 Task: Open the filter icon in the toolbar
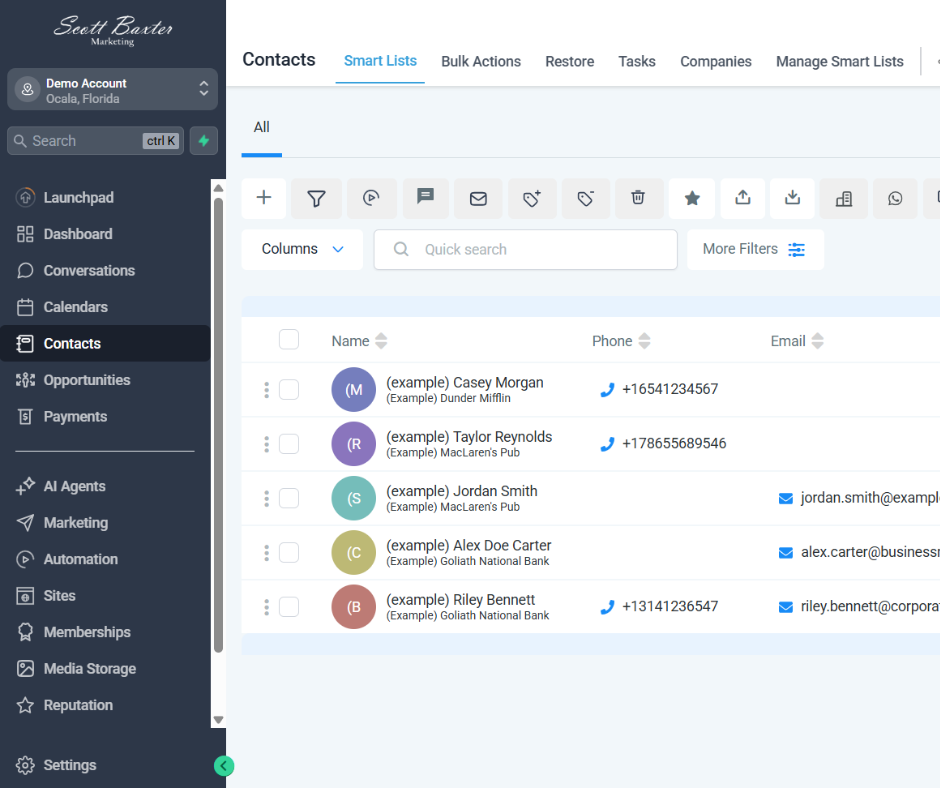[x=317, y=198]
